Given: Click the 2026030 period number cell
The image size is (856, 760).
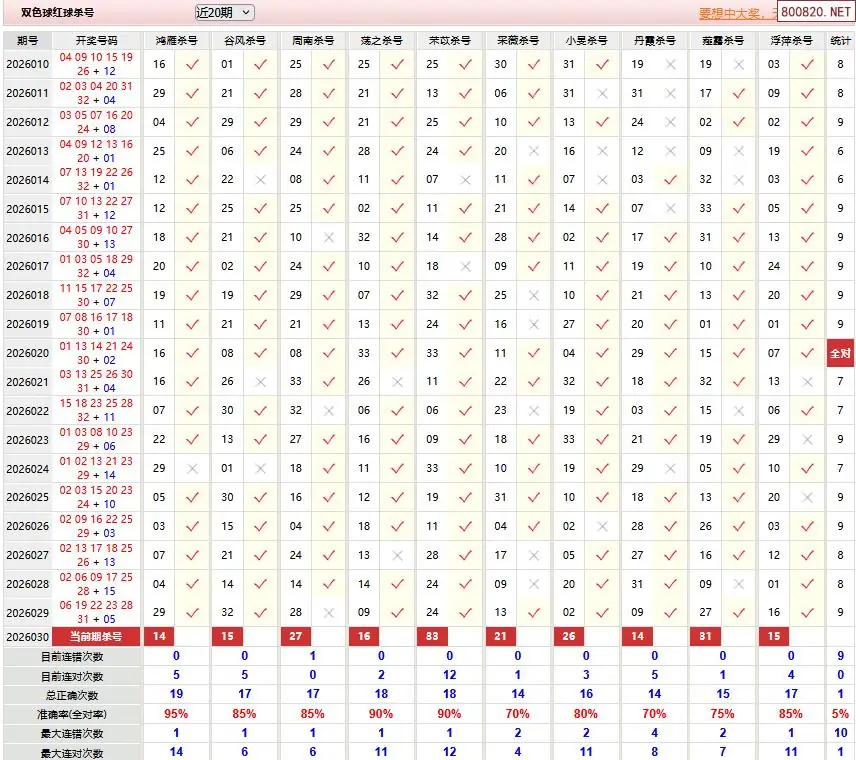Looking at the screenshot, I should [x=27, y=637].
